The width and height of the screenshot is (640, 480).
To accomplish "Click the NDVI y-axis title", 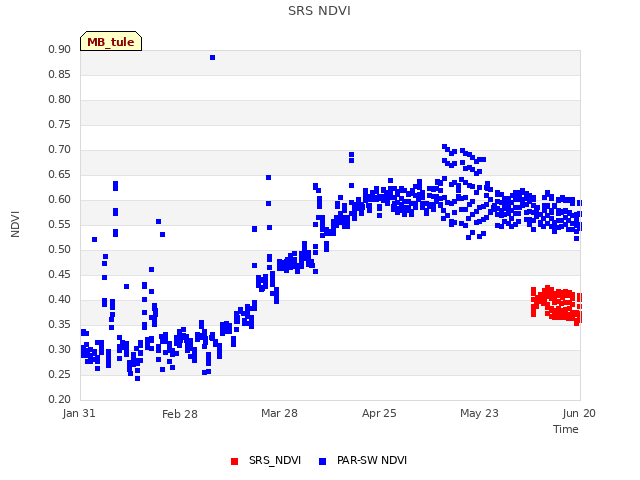I will tap(15, 224).
